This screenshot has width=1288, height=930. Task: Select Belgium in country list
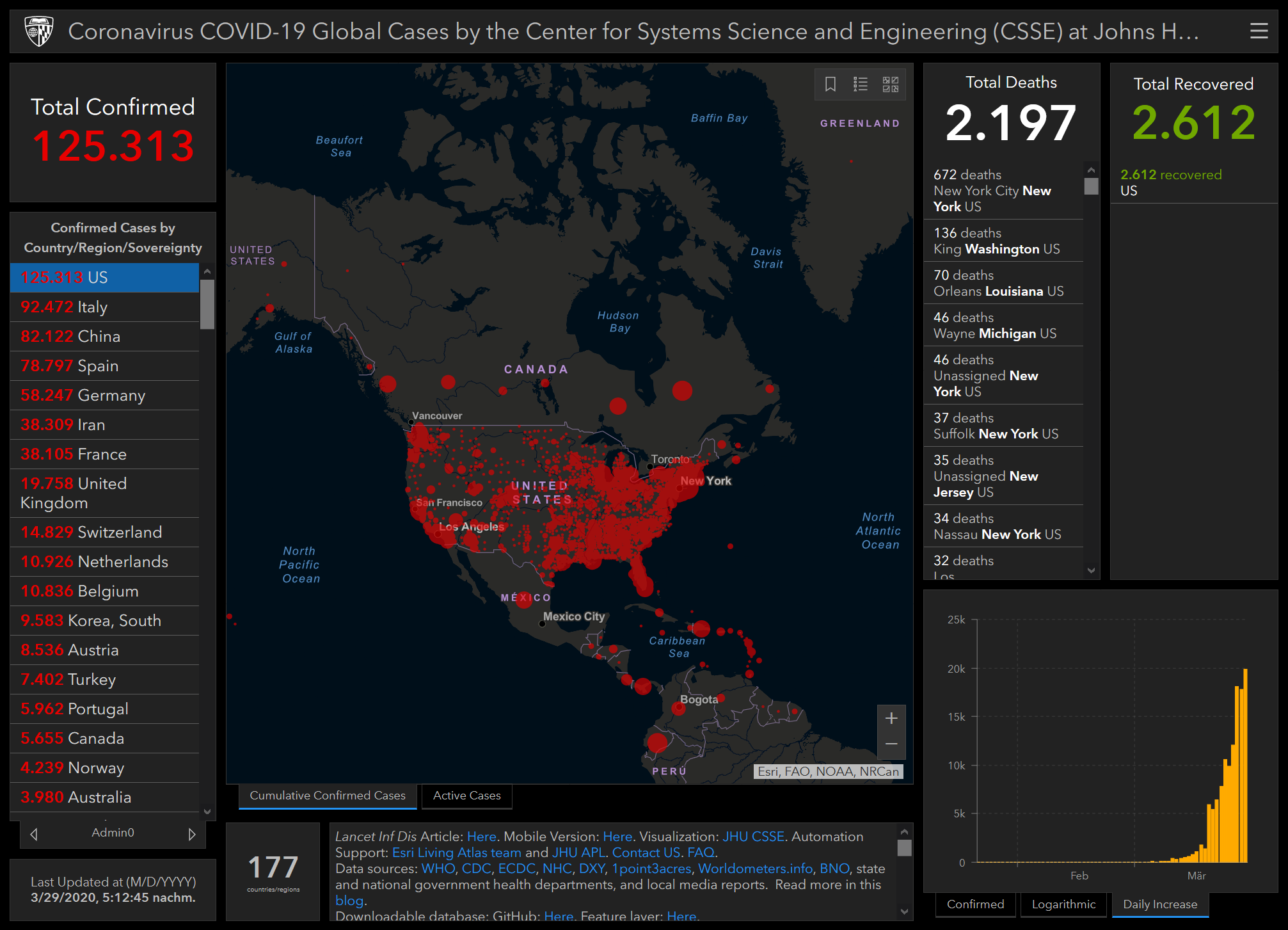[x=104, y=591]
